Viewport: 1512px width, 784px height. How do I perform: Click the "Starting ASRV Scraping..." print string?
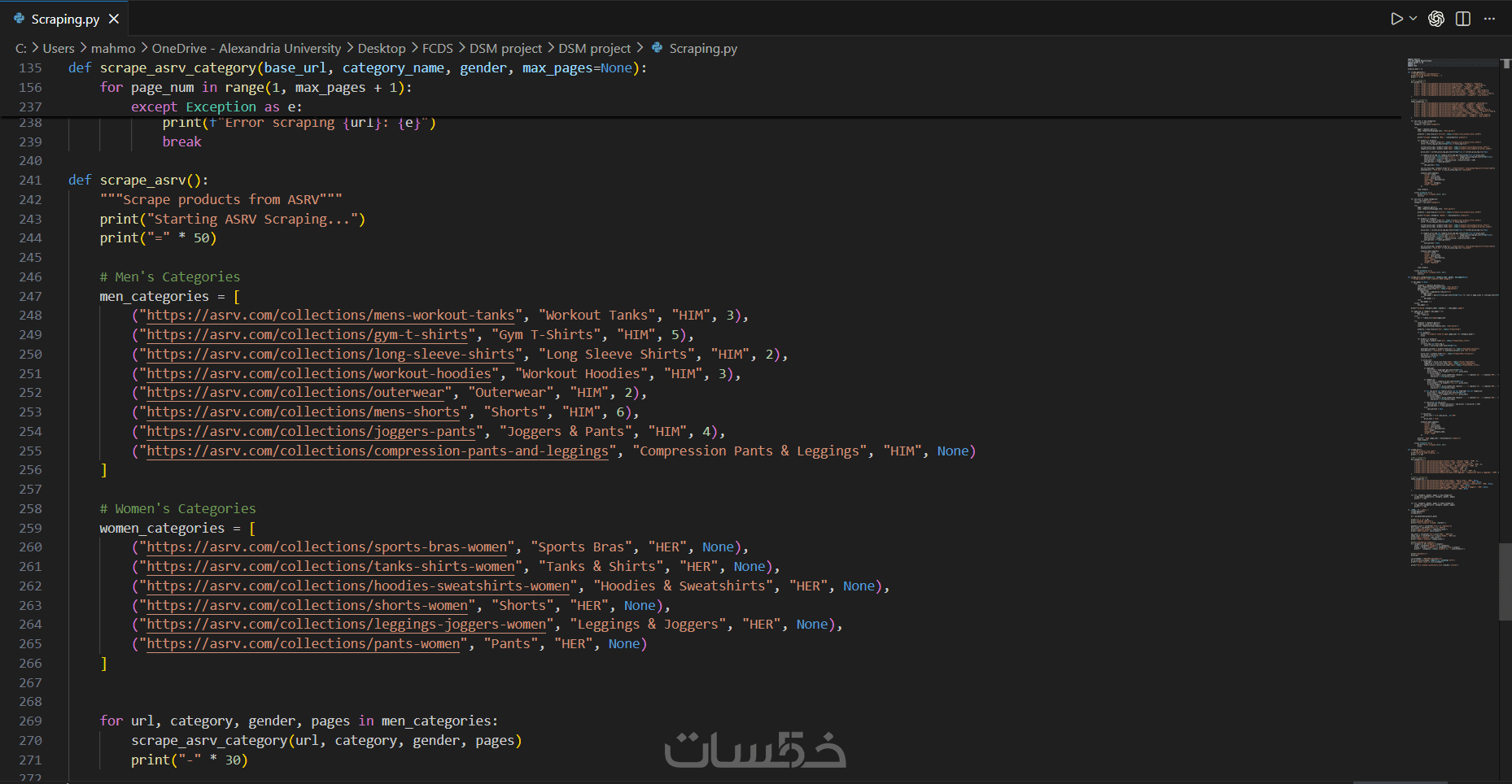[252, 220]
